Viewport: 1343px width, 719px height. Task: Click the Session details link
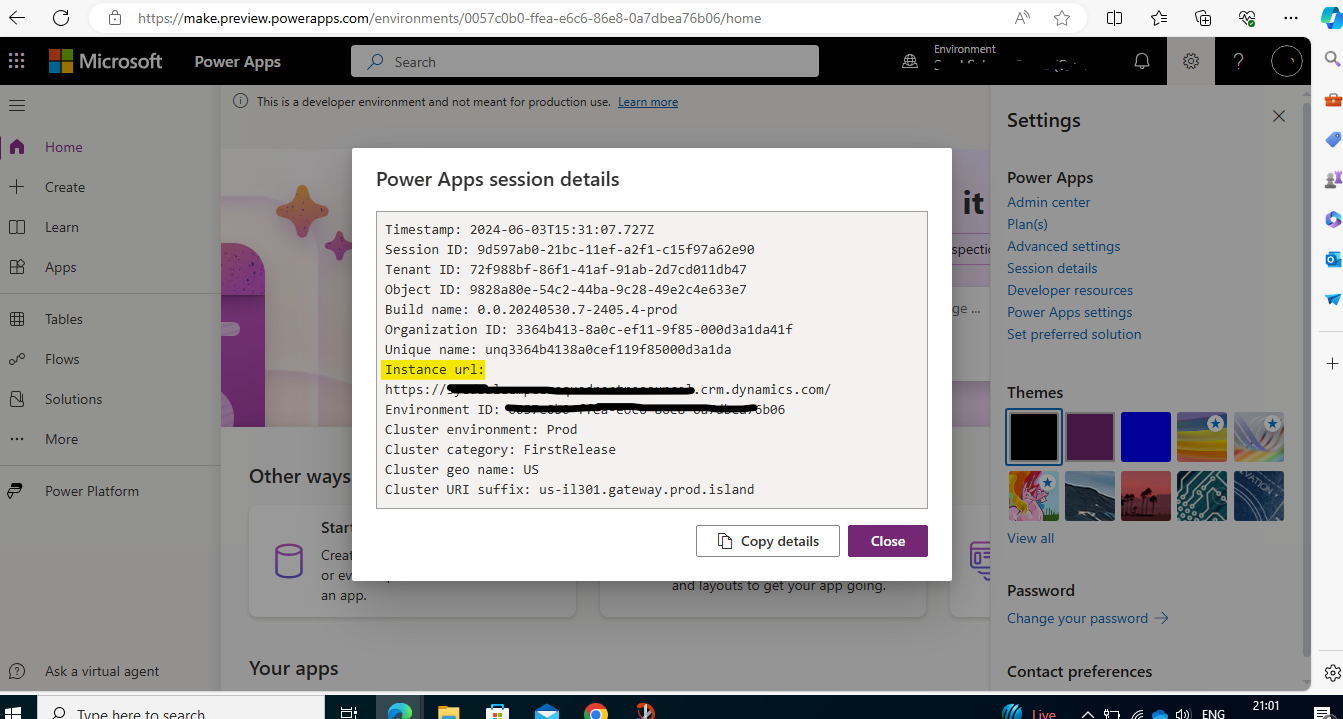click(1052, 268)
